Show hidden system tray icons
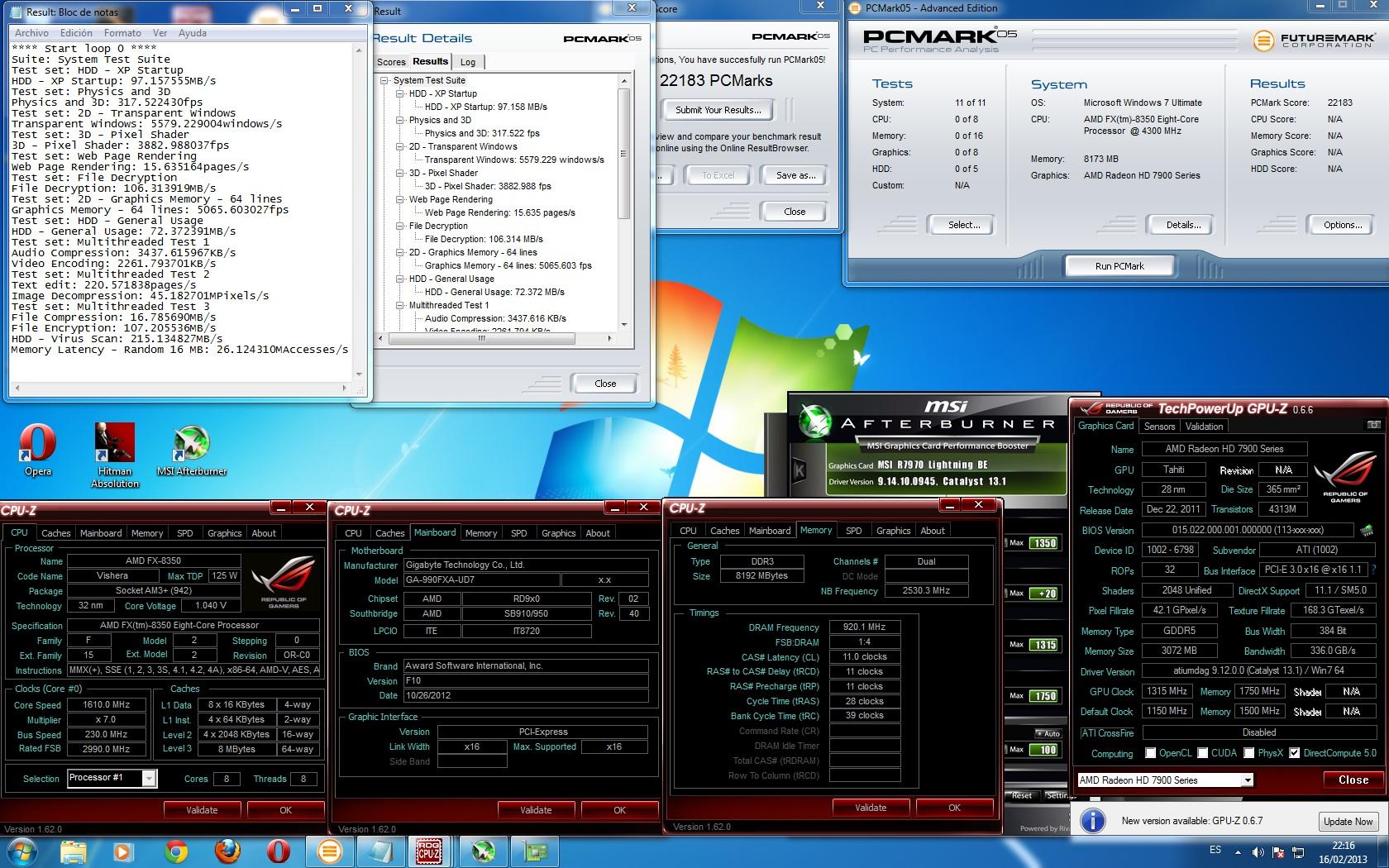This screenshot has height=868, width=1389. (x=1238, y=851)
